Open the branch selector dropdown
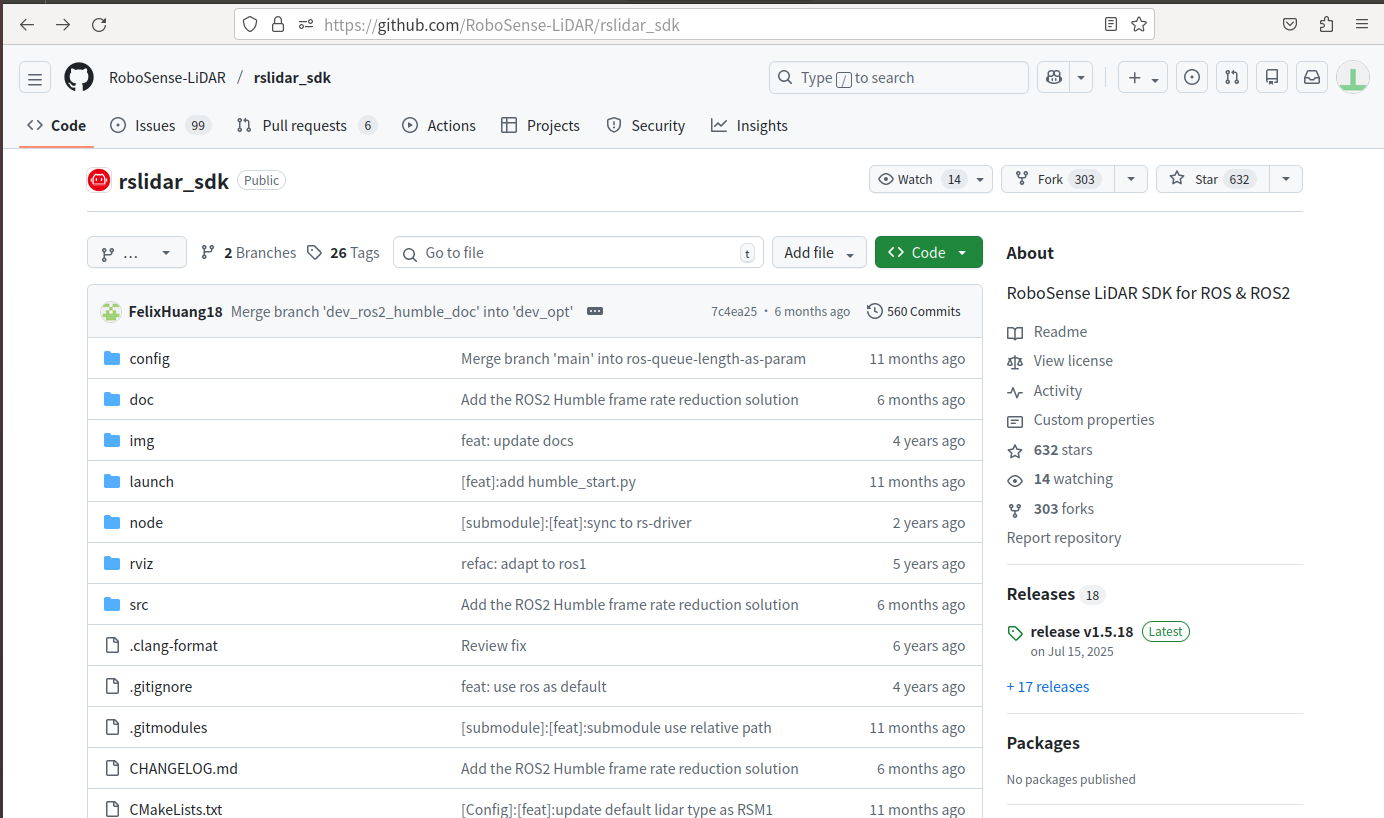Image resolution: width=1384 pixels, height=818 pixels. pos(137,253)
